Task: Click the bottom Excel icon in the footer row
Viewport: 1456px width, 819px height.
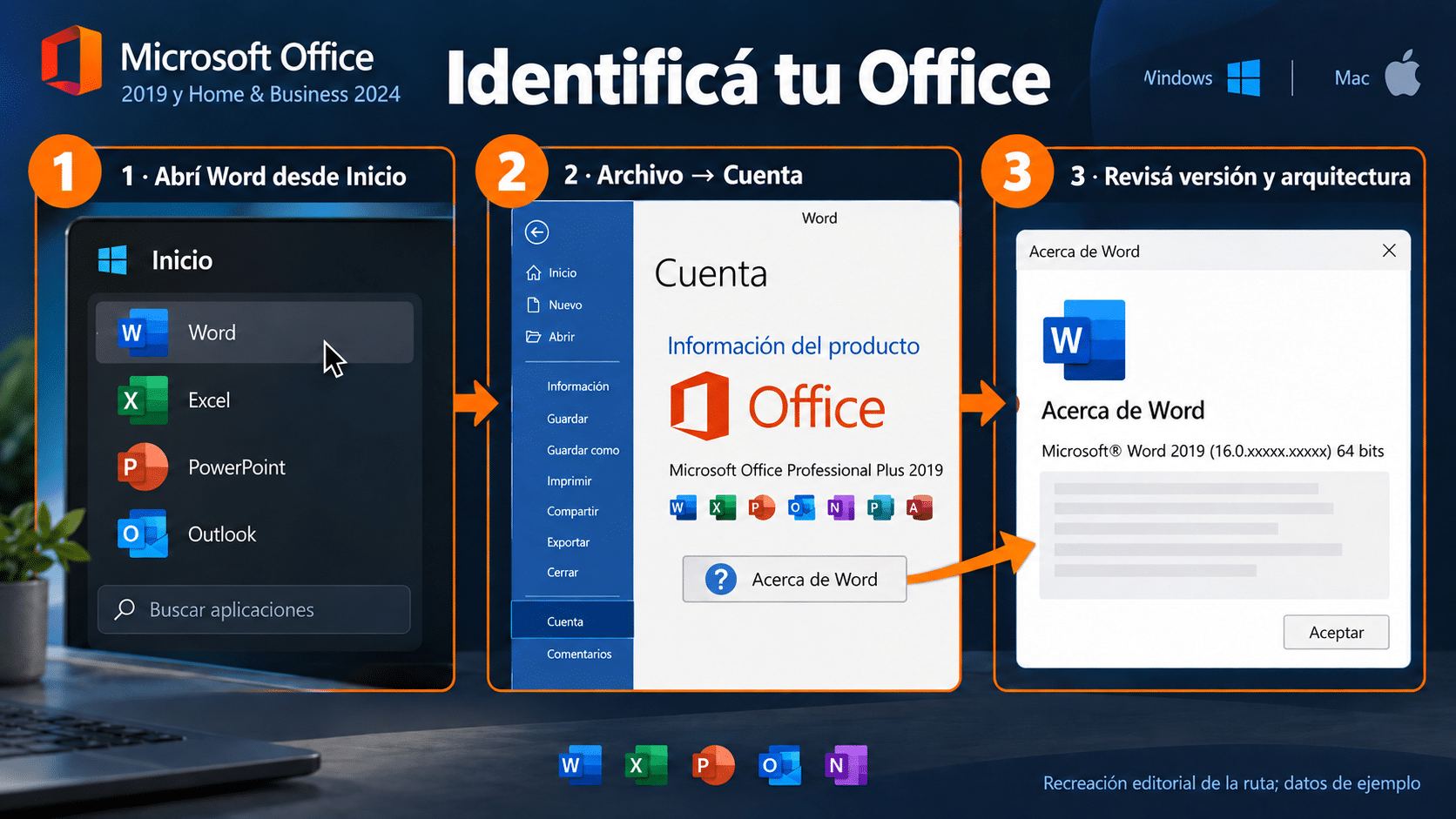Action: pos(646,765)
